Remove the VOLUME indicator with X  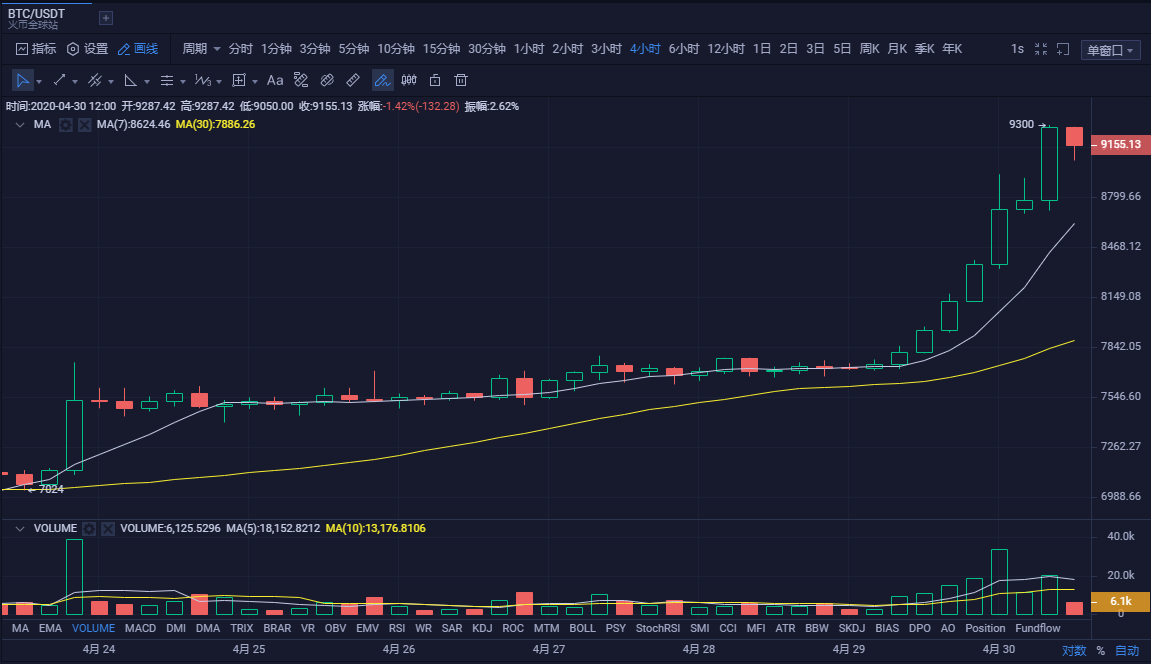click(x=108, y=528)
